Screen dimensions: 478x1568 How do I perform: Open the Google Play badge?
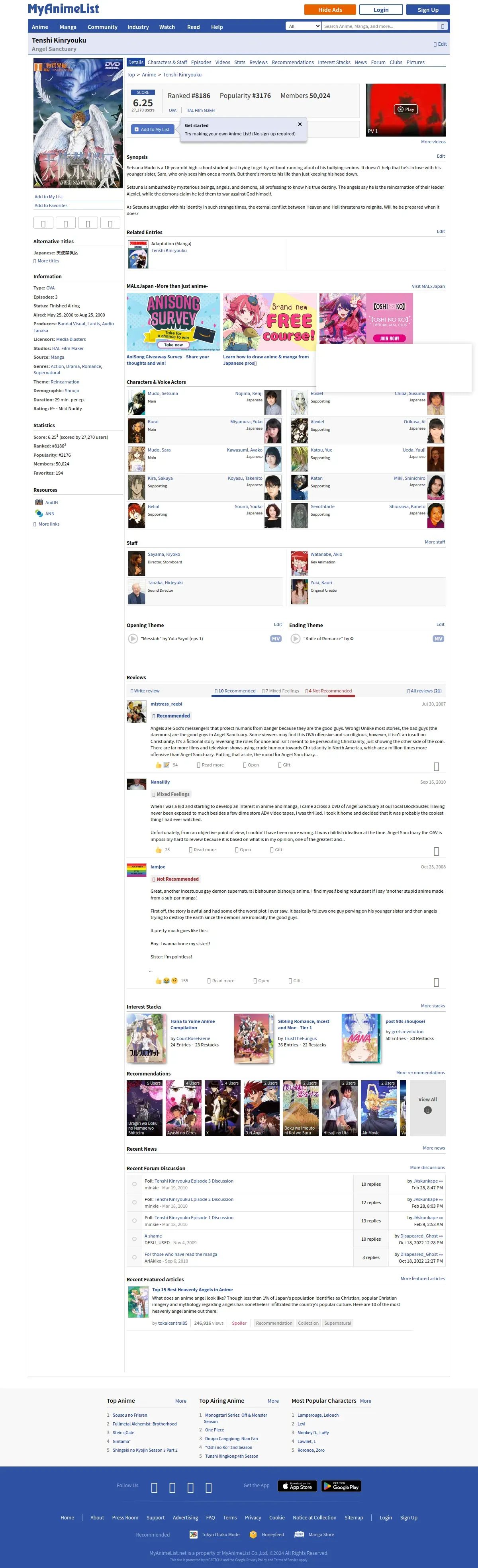click(x=341, y=1486)
